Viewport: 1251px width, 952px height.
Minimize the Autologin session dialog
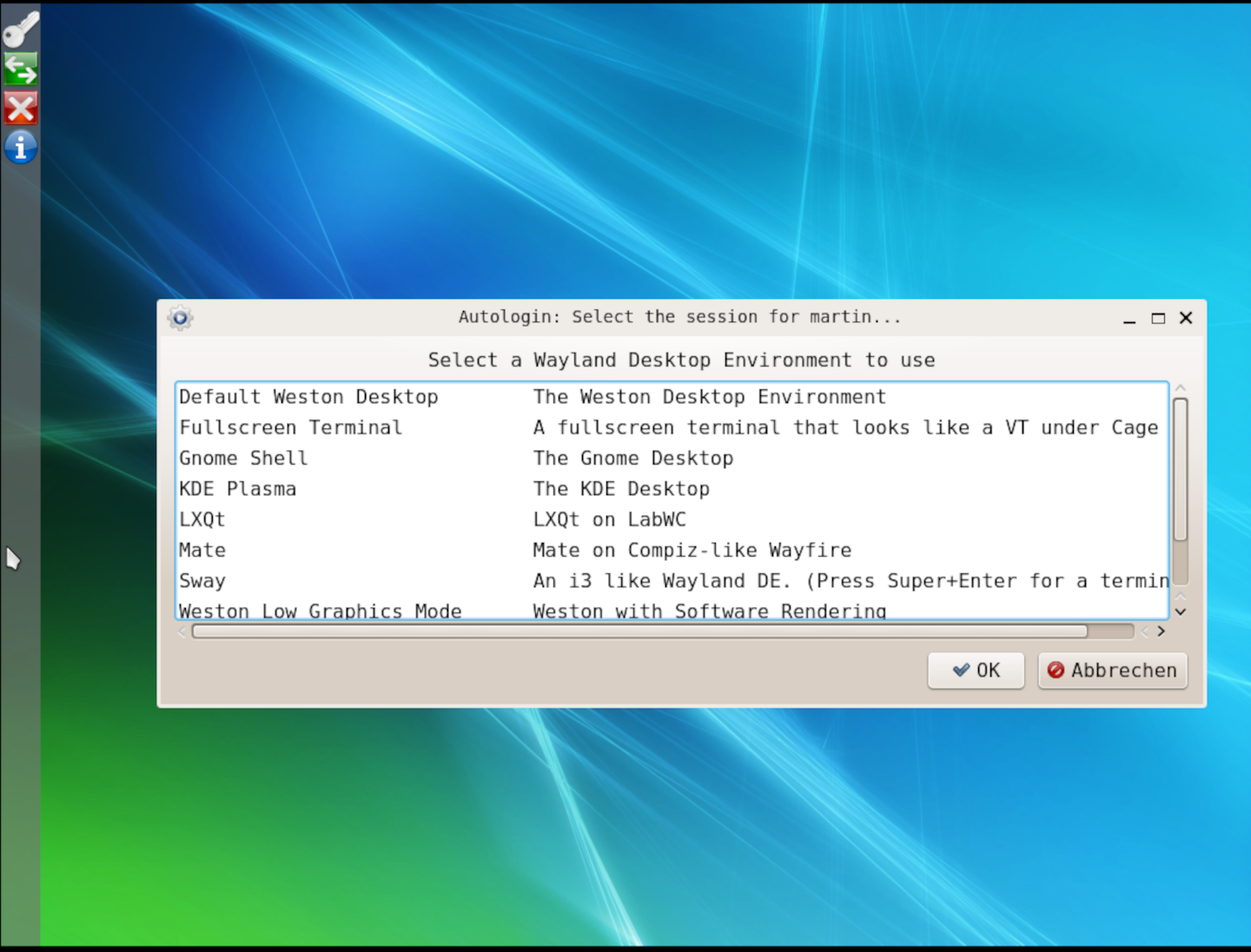click(x=1129, y=319)
